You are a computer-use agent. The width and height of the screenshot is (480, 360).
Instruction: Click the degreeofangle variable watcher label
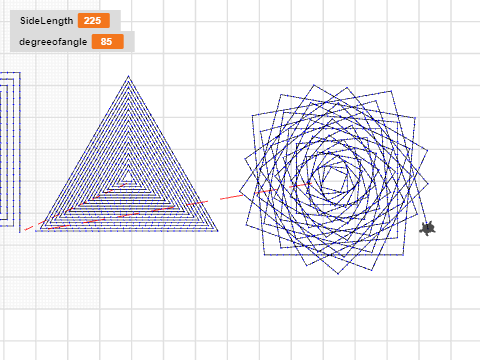coord(53,42)
